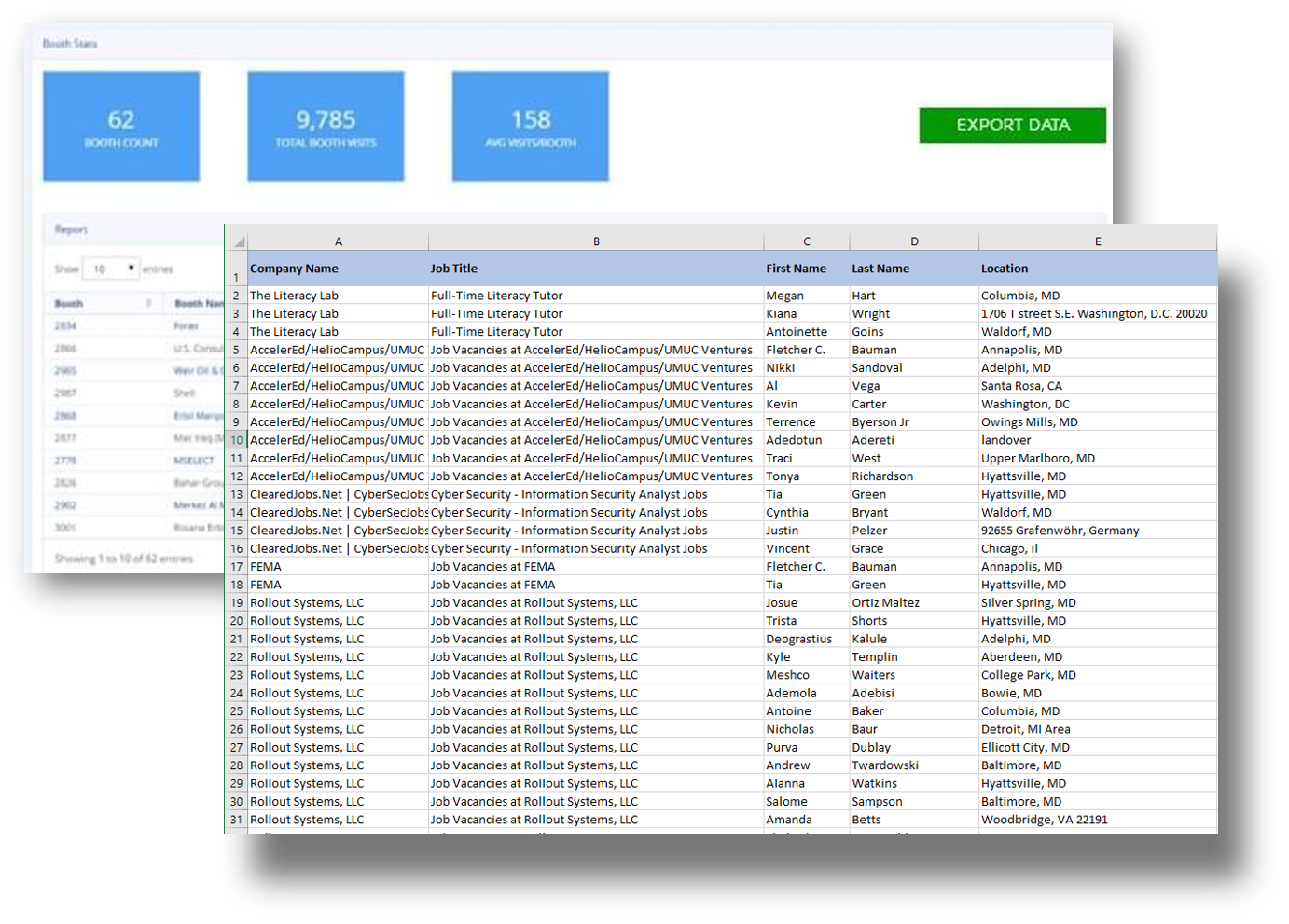Viewport: 1289px width, 924px height.
Task: Click the 'Job Title' header cell
Action: (596, 269)
